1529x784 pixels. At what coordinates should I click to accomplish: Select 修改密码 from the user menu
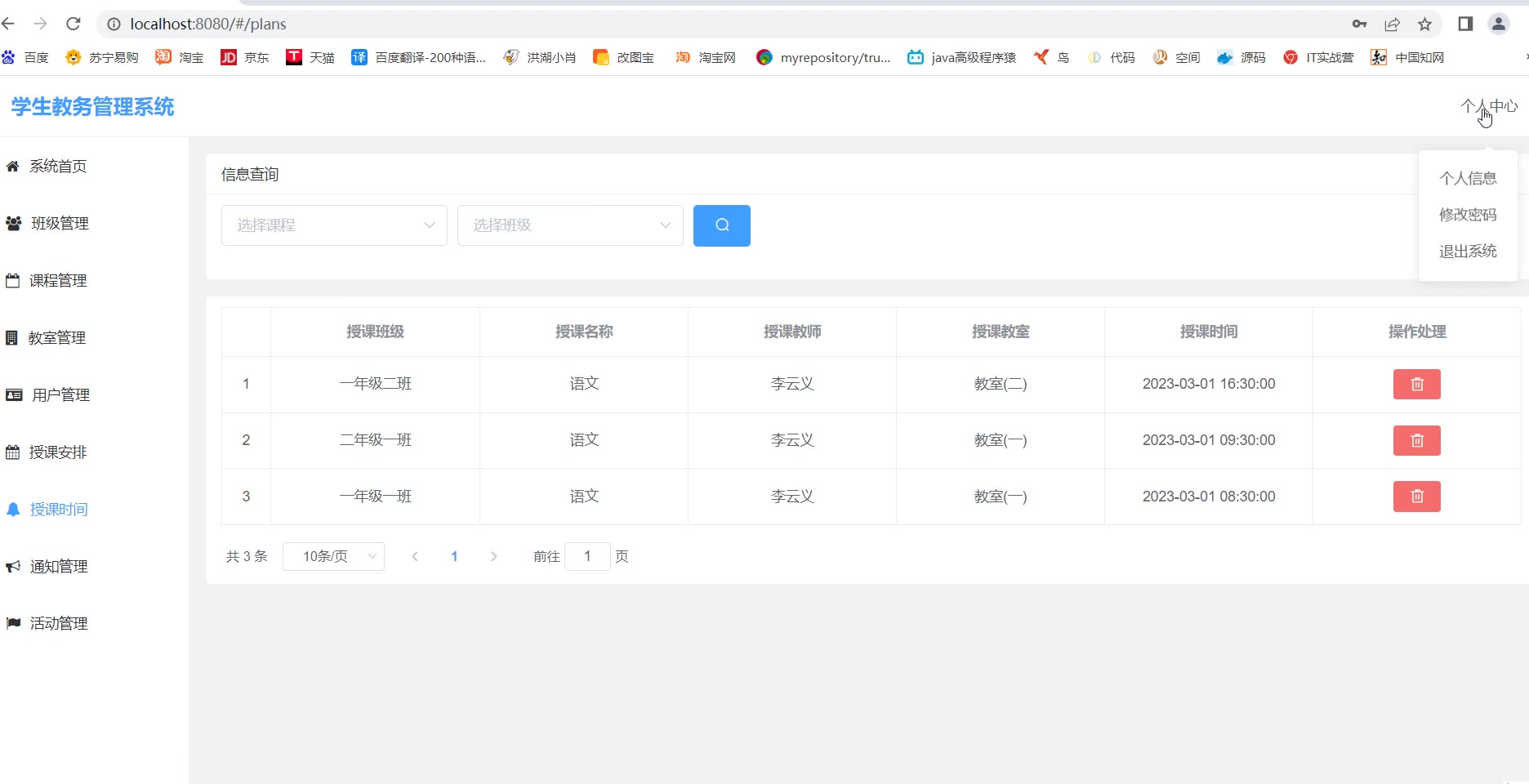(1467, 215)
